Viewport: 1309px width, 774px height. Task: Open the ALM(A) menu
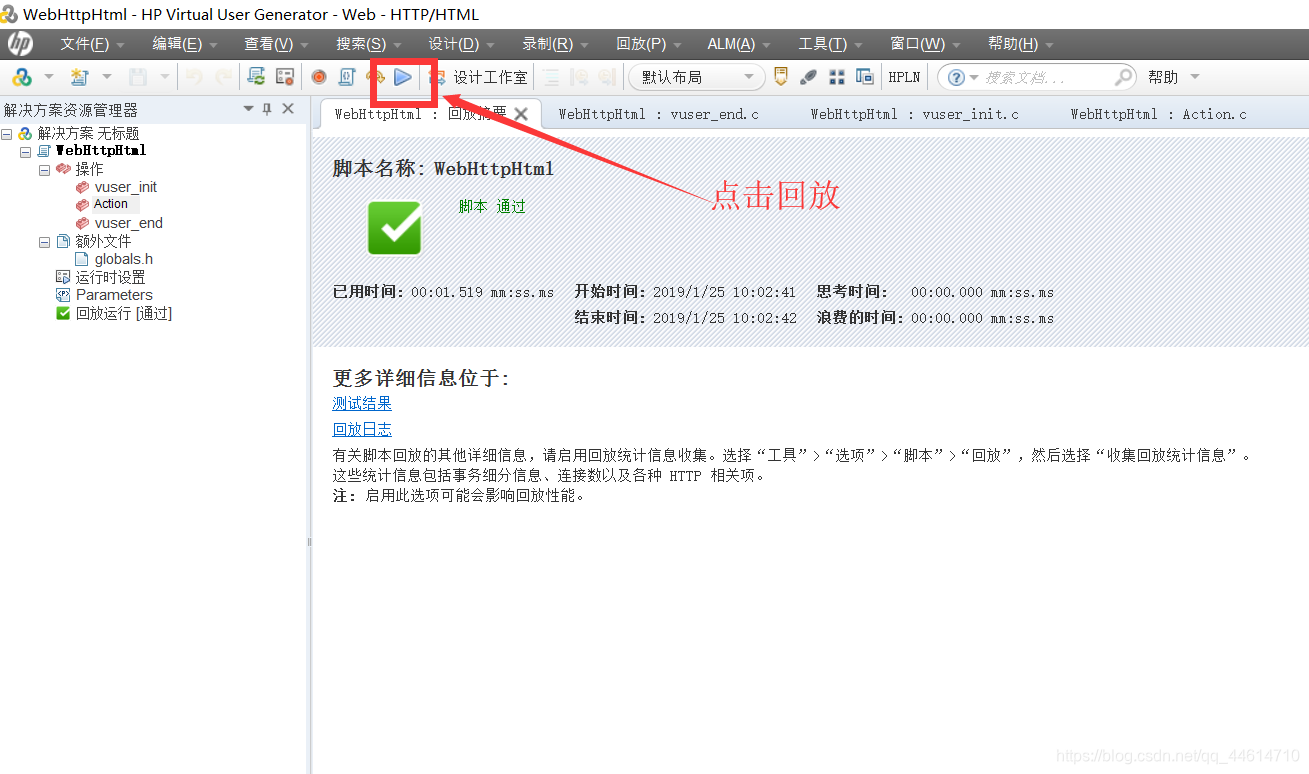click(x=739, y=44)
